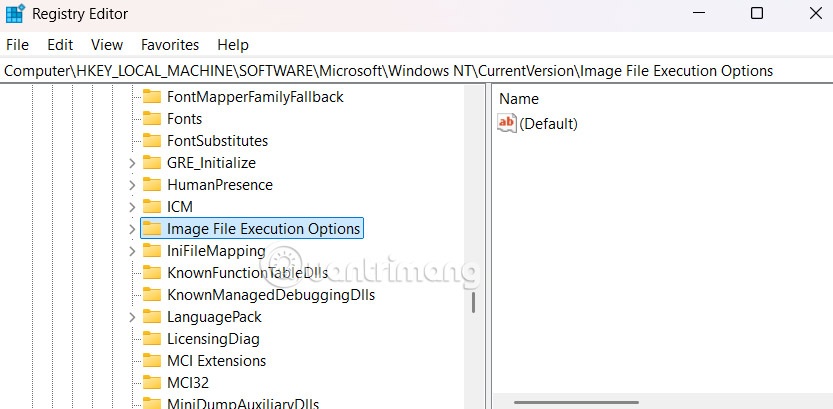Click the HumanPresence folder icon

tap(152, 185)
